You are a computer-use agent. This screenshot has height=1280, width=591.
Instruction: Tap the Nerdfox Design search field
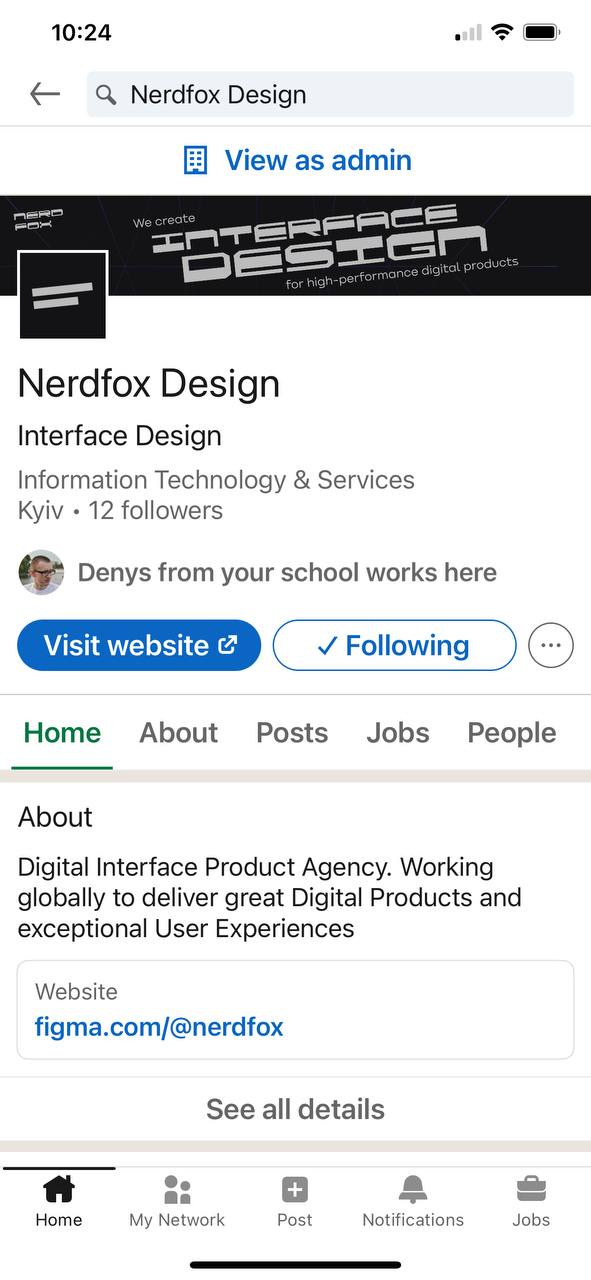(330, 95)
